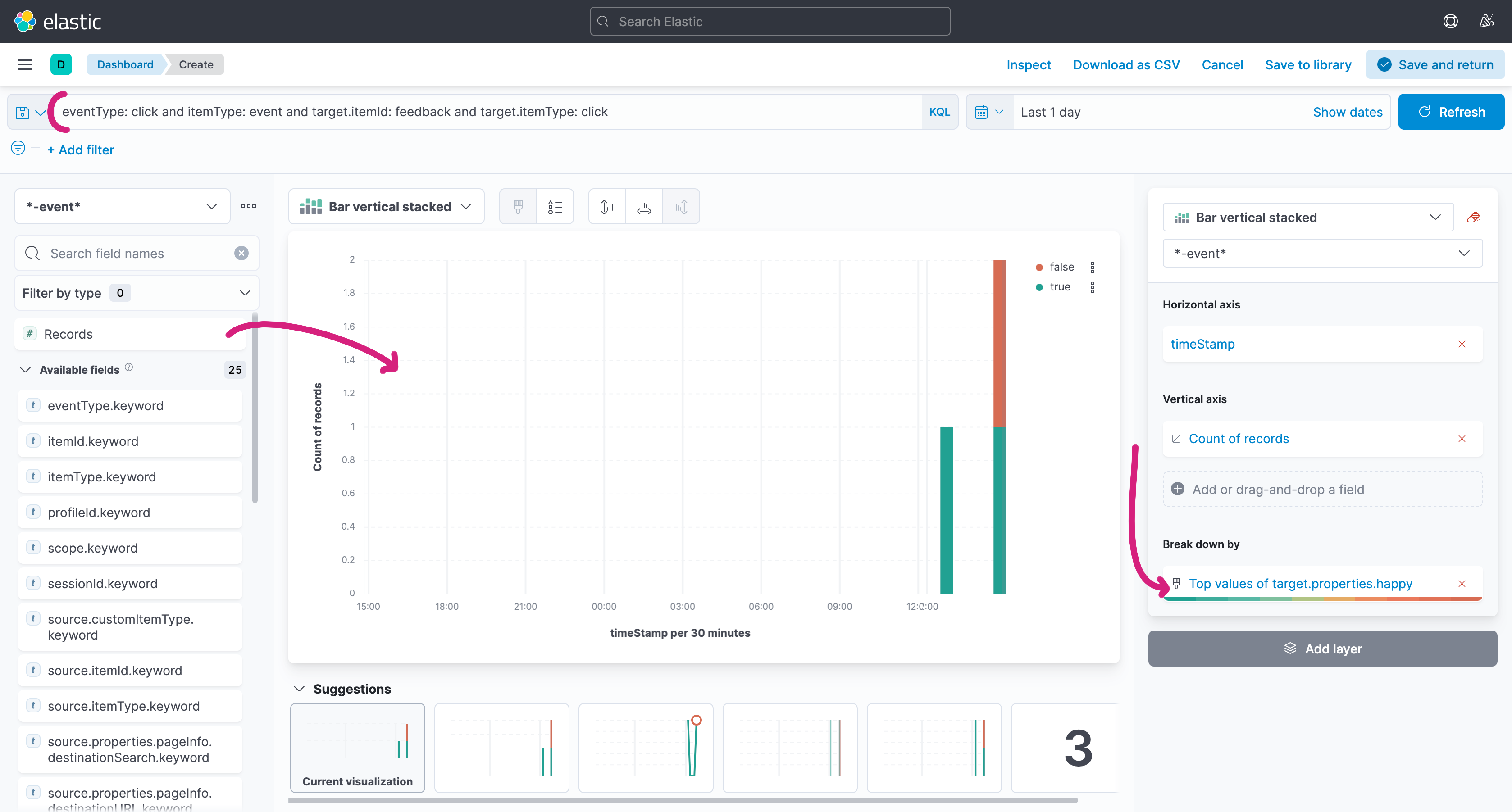Open the Filter by type dropdown
The height and width of the screenshot is (812, 1512).
click(136, 293)
